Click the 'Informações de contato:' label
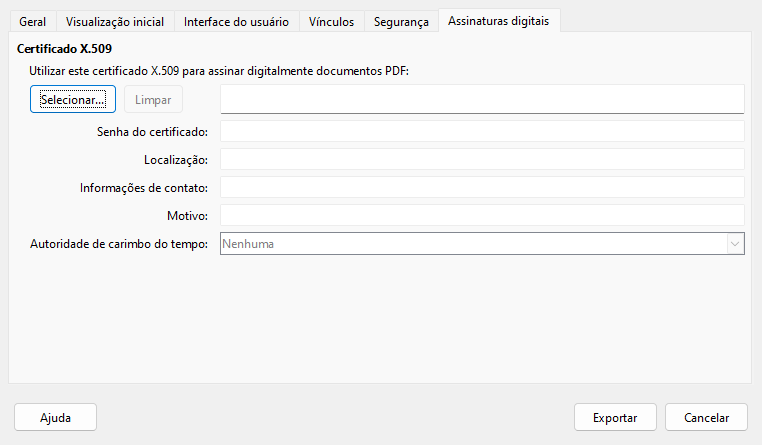 click(144, 188)
